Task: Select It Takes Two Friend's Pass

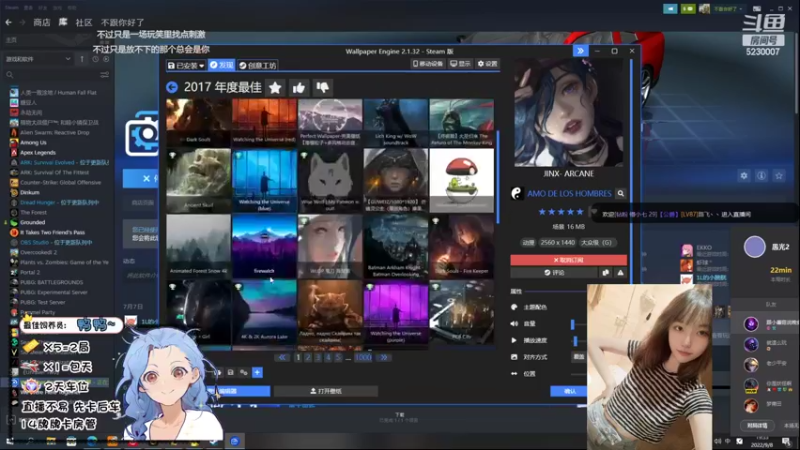Action: click(x=52, y=232)
